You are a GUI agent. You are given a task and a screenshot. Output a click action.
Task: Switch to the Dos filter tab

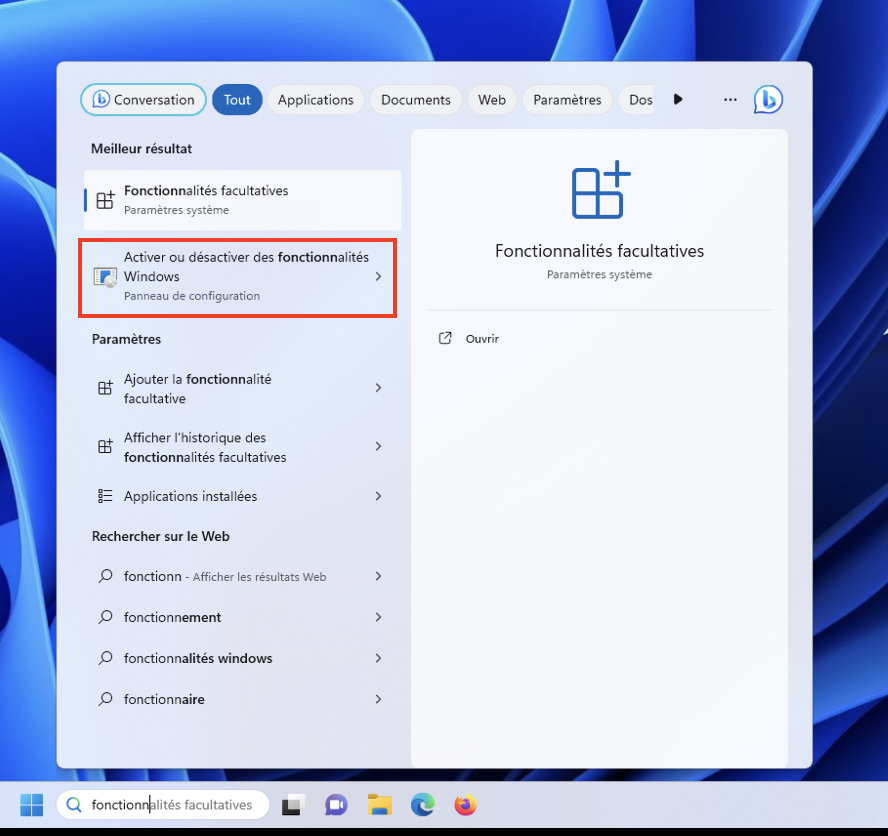pos(637,100)
